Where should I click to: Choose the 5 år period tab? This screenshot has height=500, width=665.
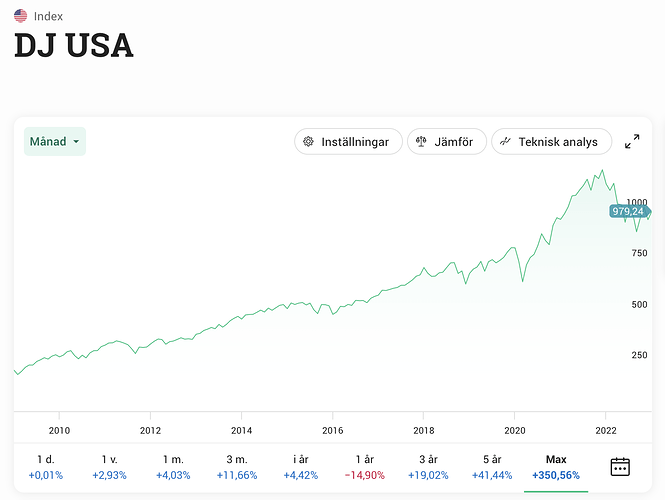click(x=493, y=467)
